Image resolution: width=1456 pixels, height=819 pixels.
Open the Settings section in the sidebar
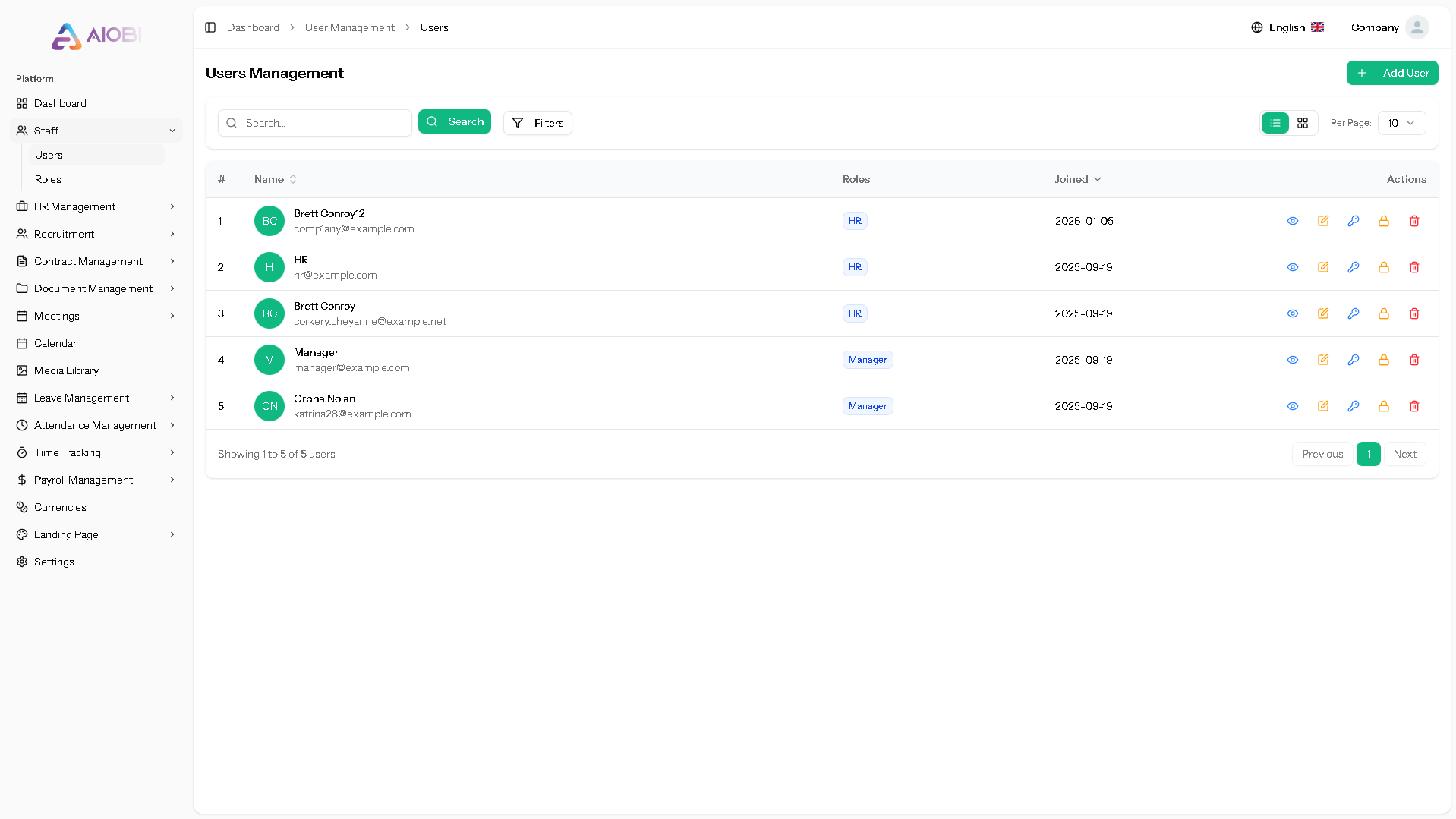[x=55, y=562]
